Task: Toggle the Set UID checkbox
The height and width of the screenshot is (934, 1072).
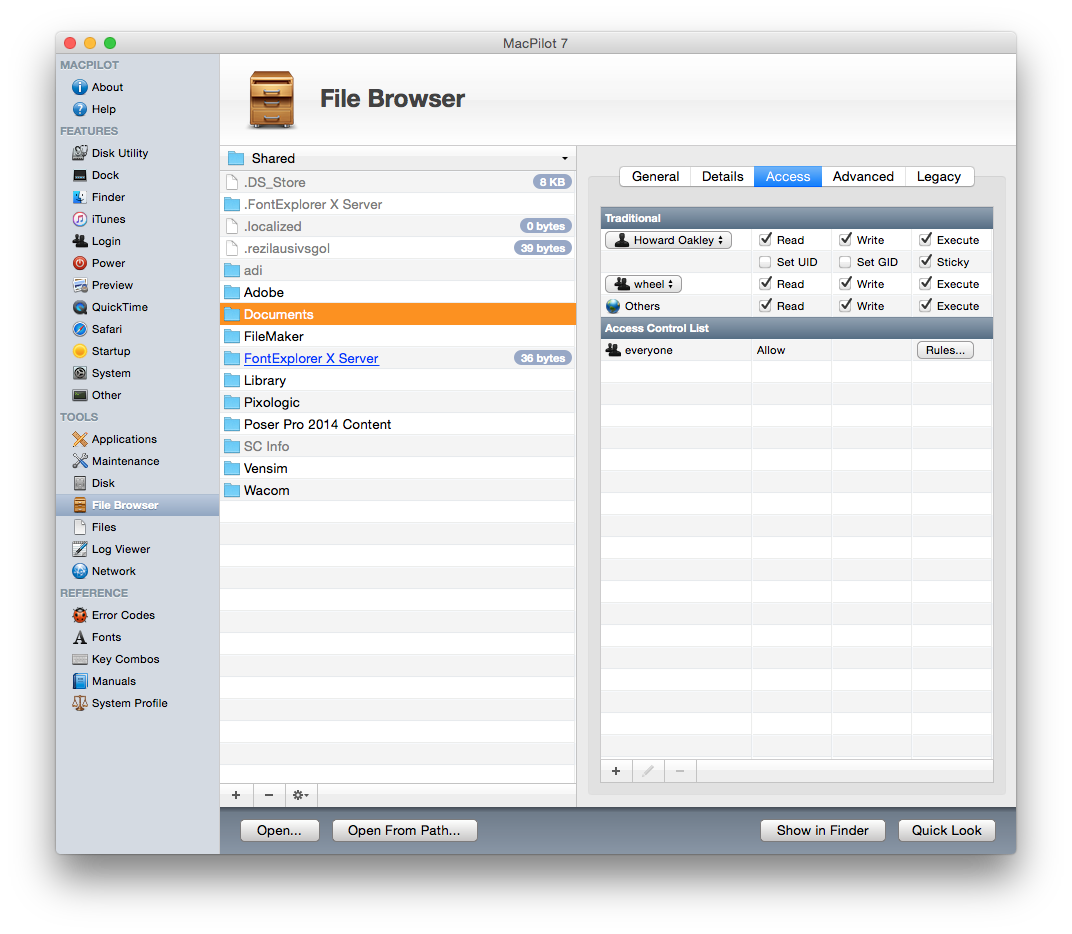Action: click(x=765, y=262)
